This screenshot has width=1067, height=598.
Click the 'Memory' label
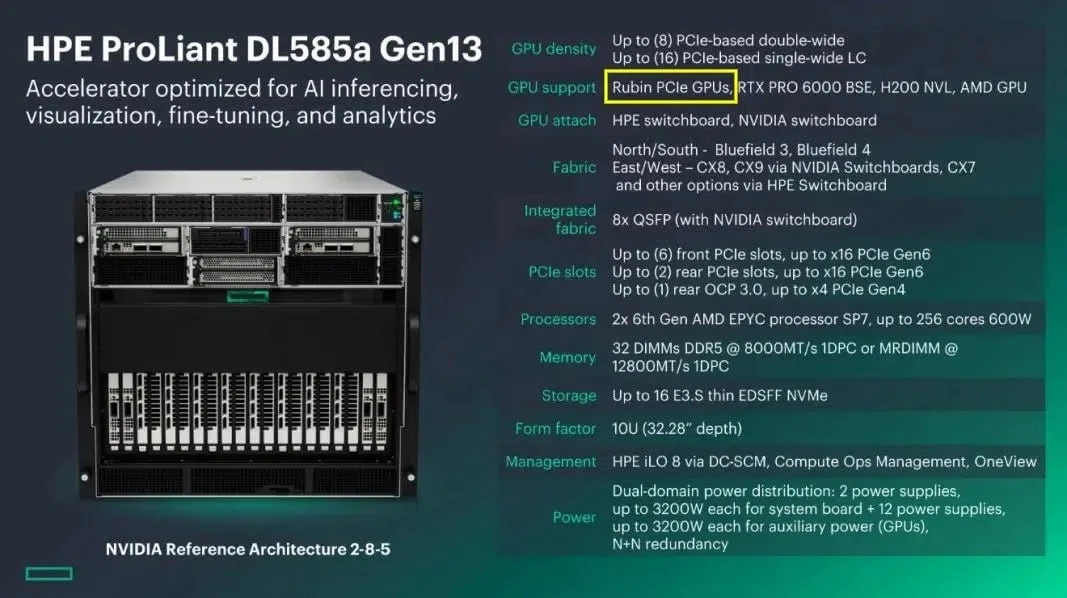point(567,357)
